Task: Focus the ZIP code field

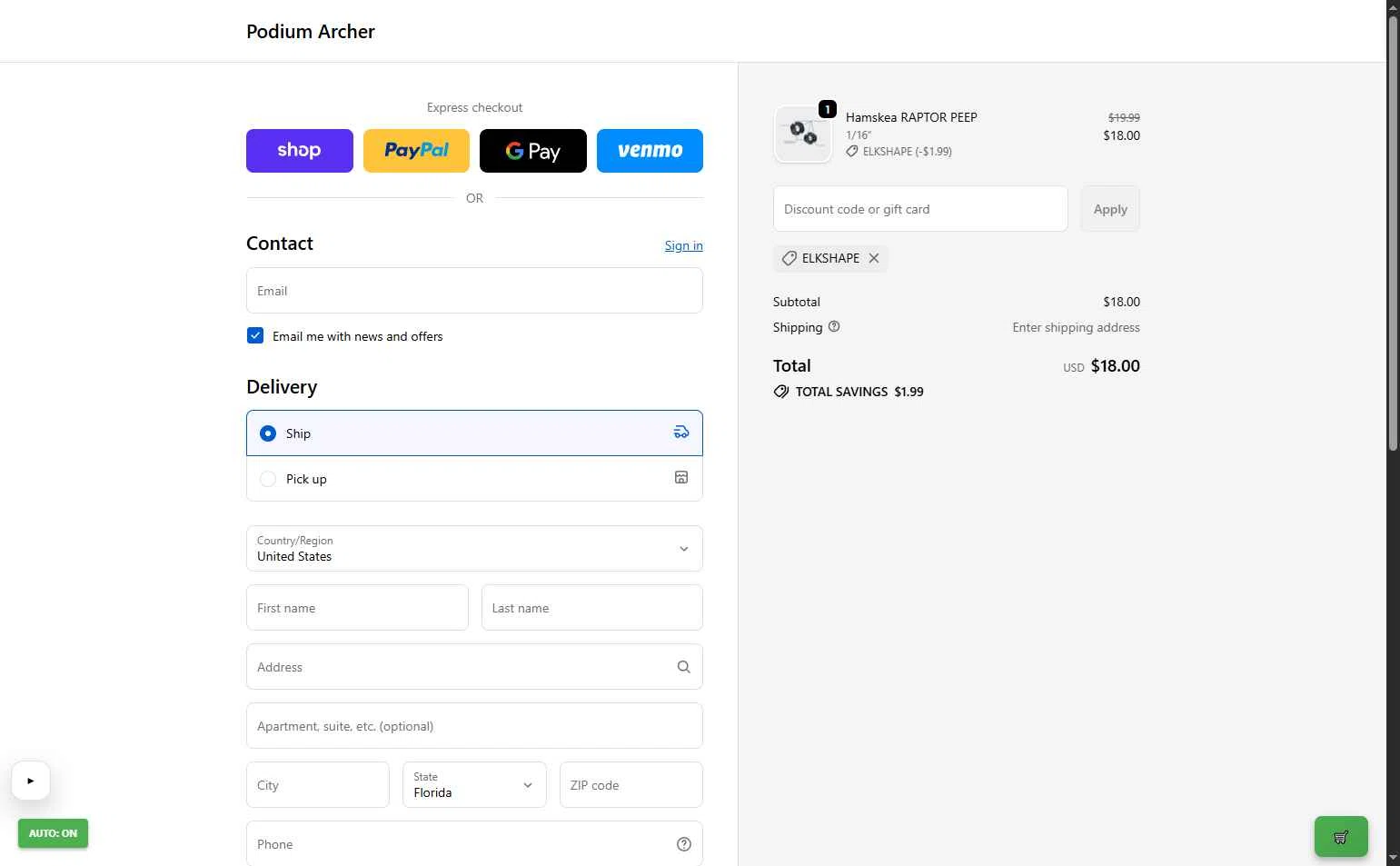Action: 631,785
